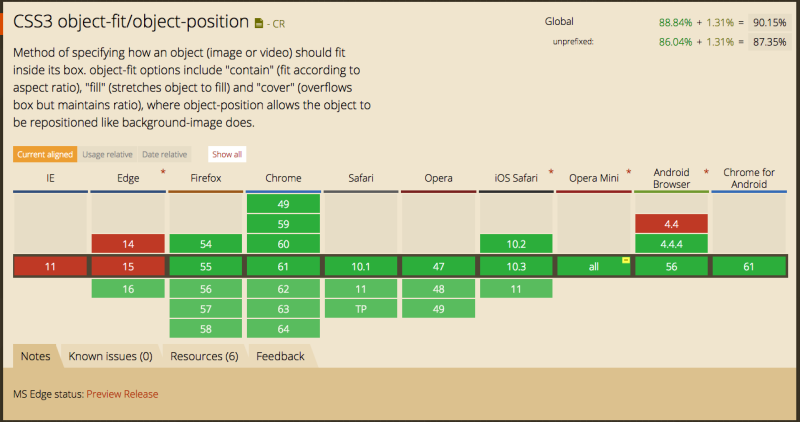Click the iOS Safari 10.3 cell
The height and width of the screenshot is (422, 800).
tap(516, 266)
